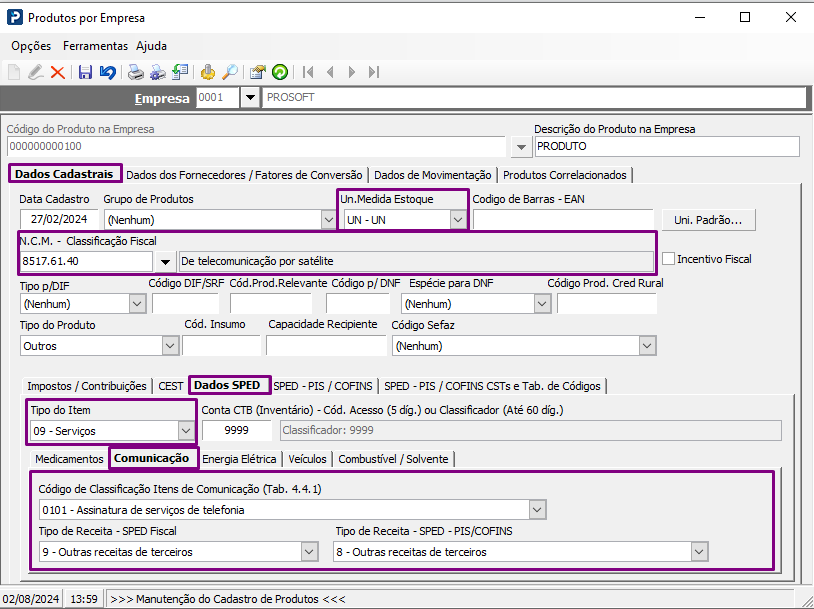Enable the Incentivo Fiscal checkbox

(669, 259)
